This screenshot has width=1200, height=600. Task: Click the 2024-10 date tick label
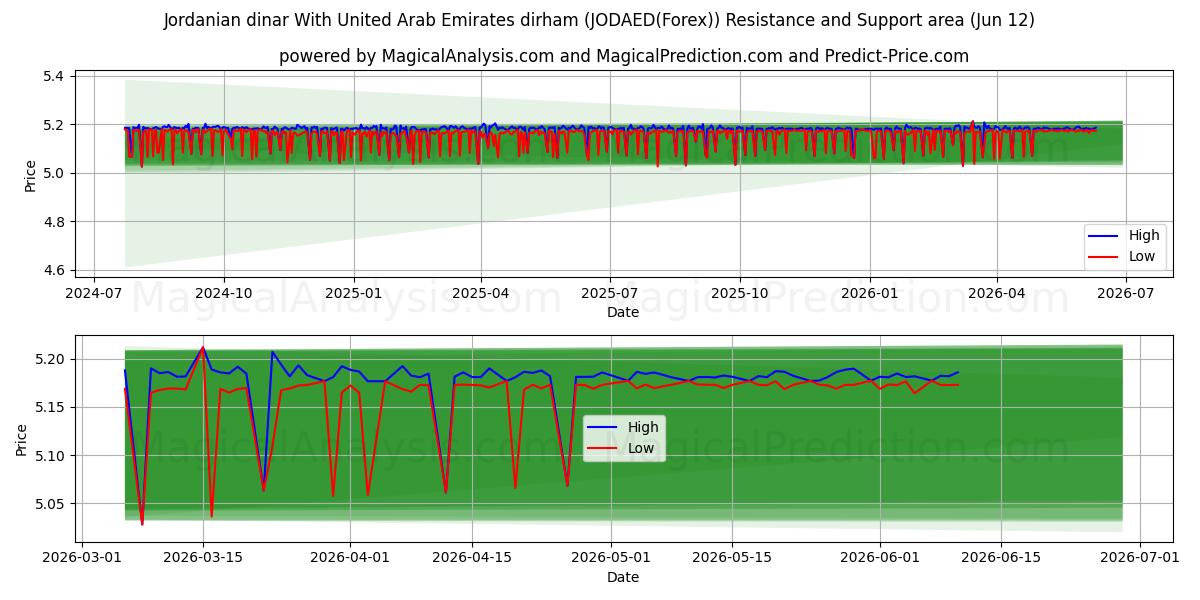tap(222, 294)
